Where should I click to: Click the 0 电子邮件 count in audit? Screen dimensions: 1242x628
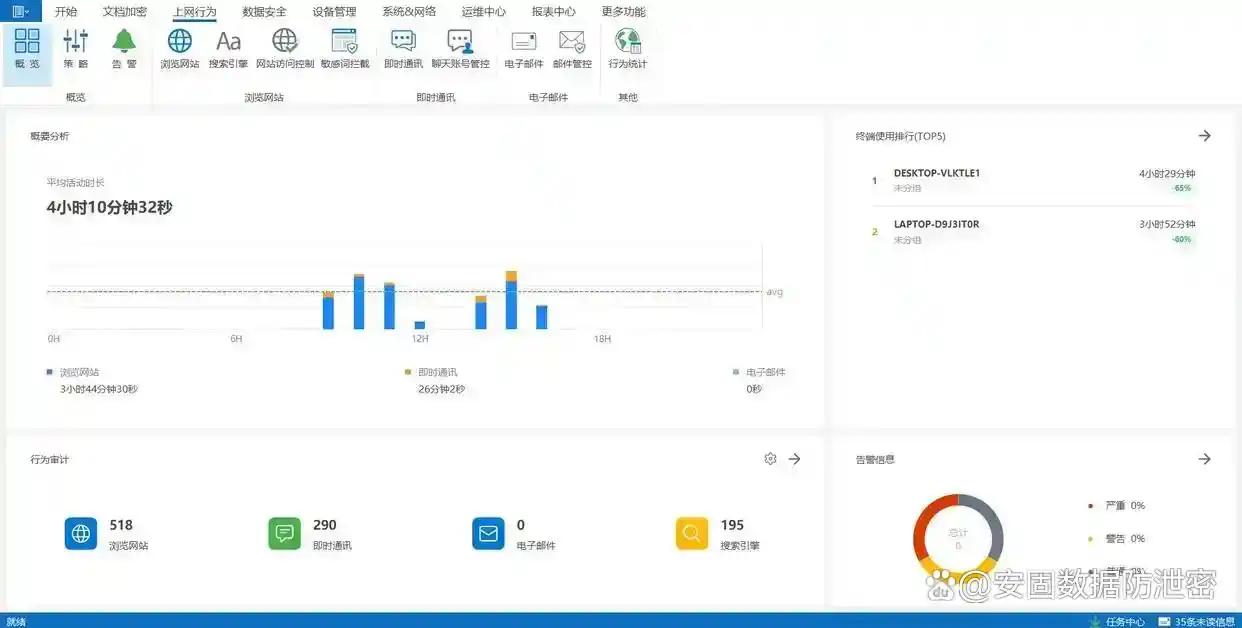click(x=521, y=525)
